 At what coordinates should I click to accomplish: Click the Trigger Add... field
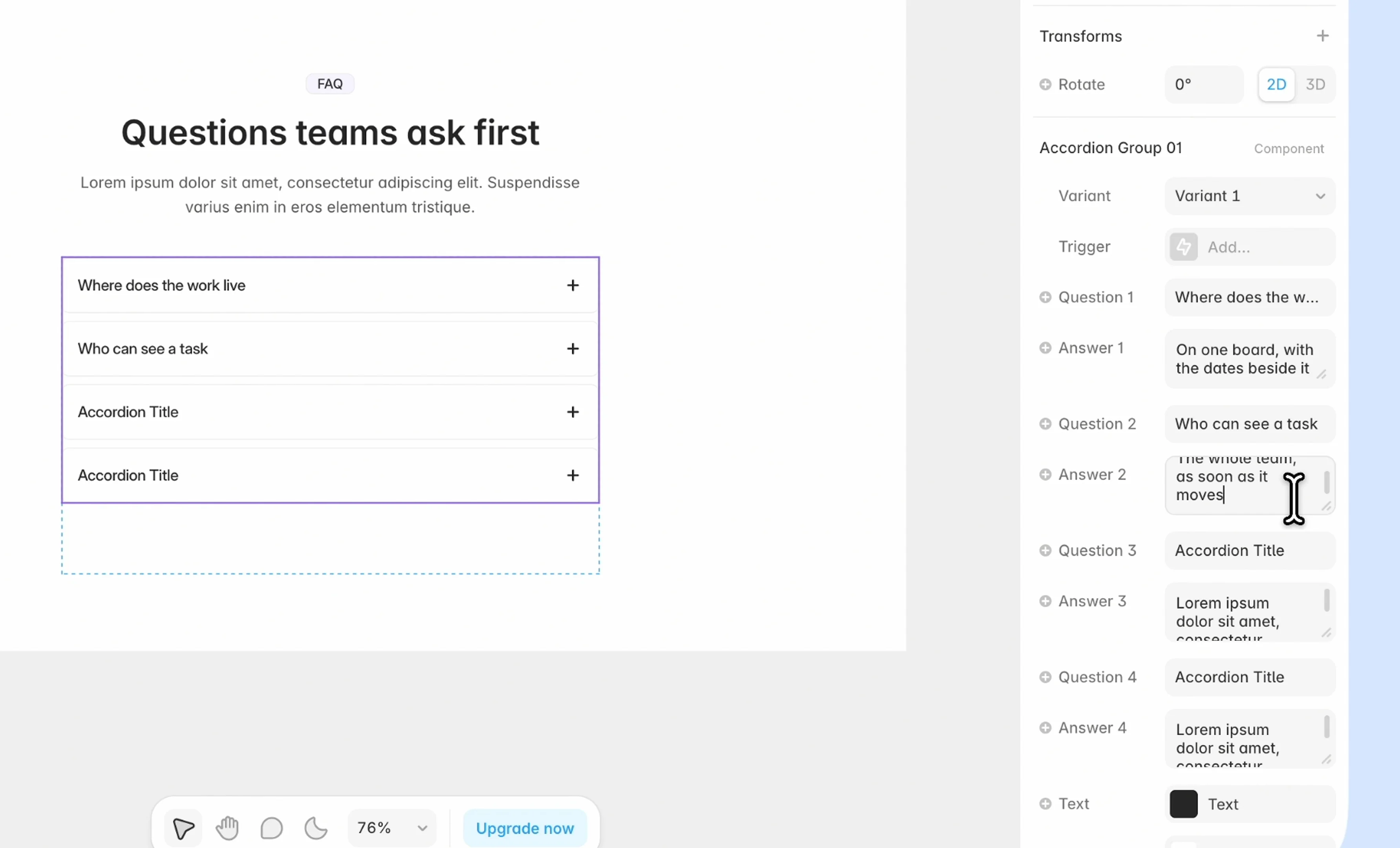(1250, 247)
